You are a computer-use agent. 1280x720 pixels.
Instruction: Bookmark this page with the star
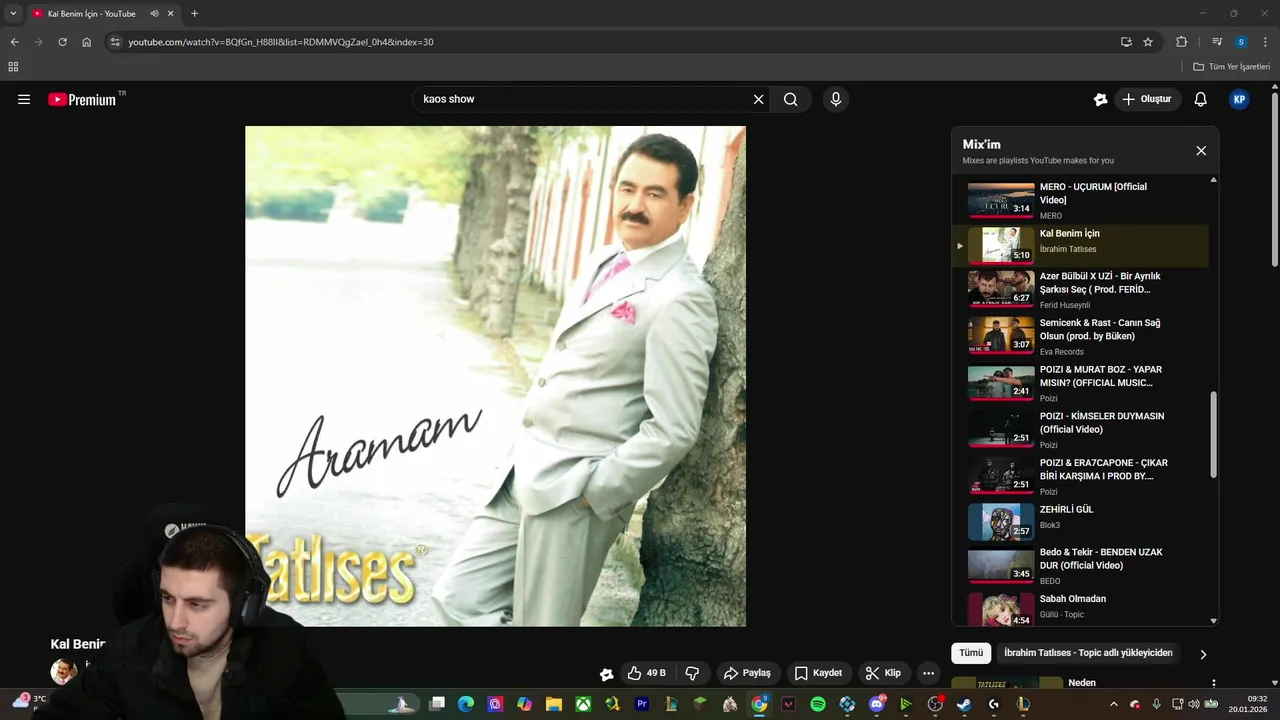click(1148, 42)
